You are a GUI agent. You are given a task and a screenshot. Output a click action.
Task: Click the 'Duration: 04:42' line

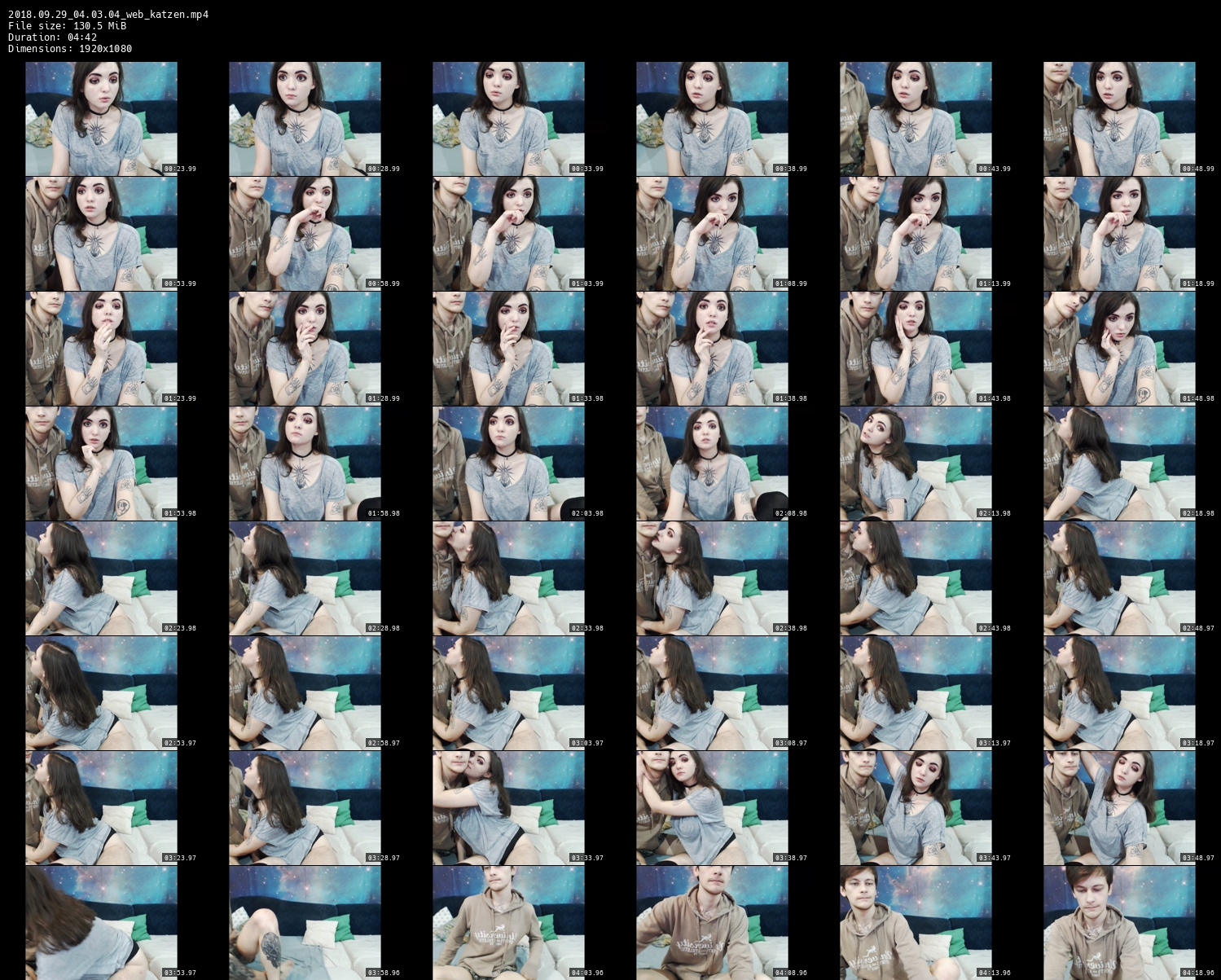[x=52, y=37]
